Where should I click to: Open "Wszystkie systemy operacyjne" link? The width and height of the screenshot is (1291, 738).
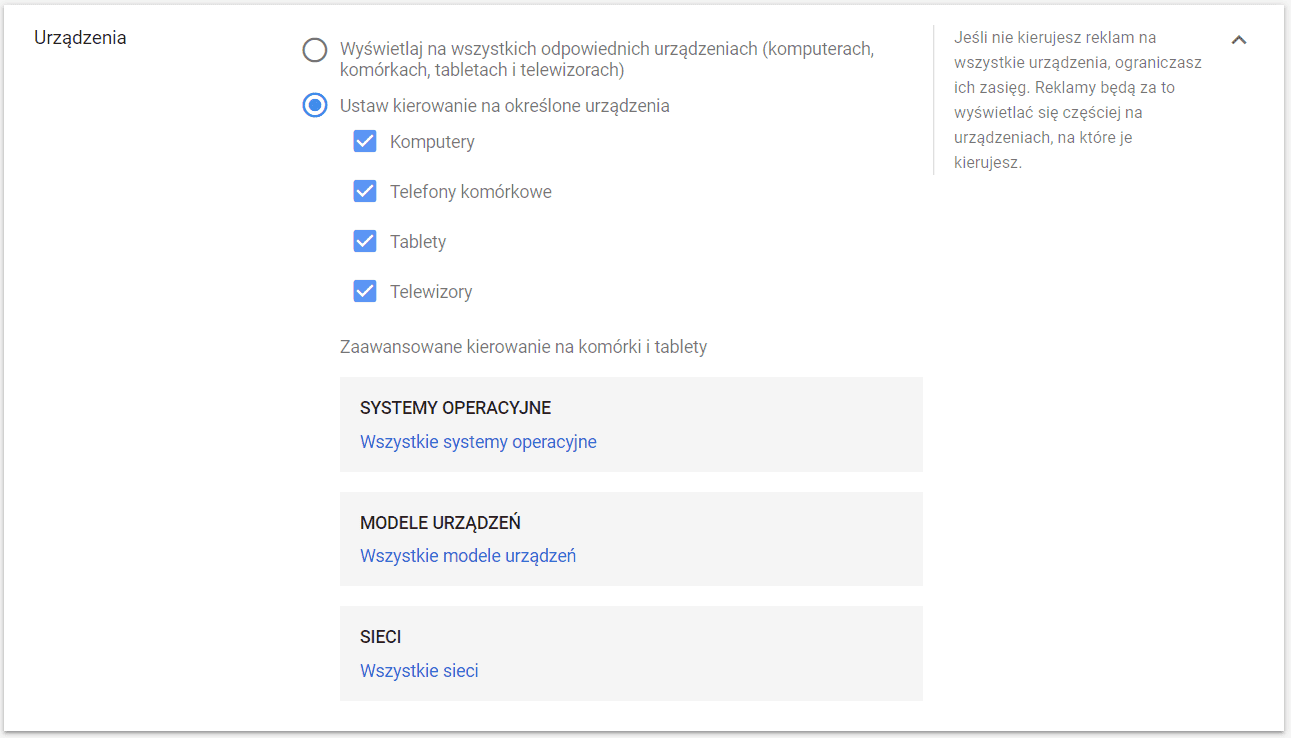coord(478,441)
